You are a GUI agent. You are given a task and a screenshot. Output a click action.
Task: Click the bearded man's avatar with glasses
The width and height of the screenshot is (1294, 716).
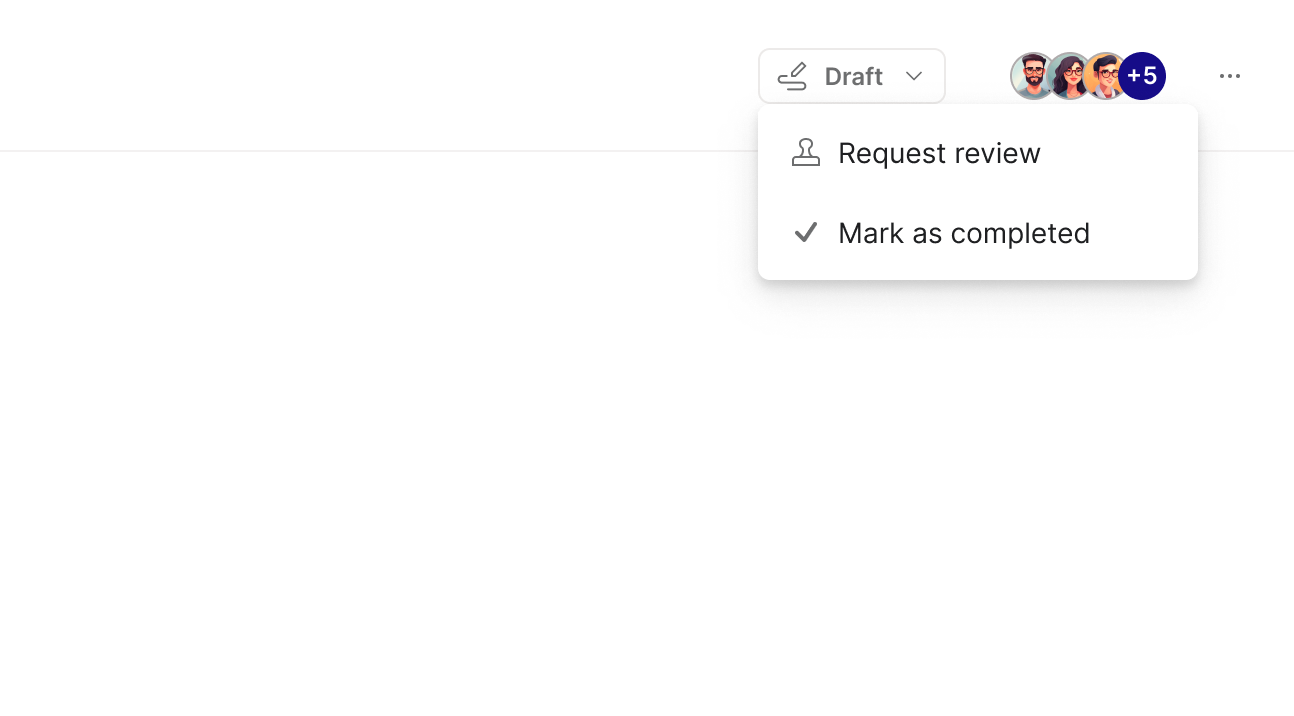(x=1031, y=76)
